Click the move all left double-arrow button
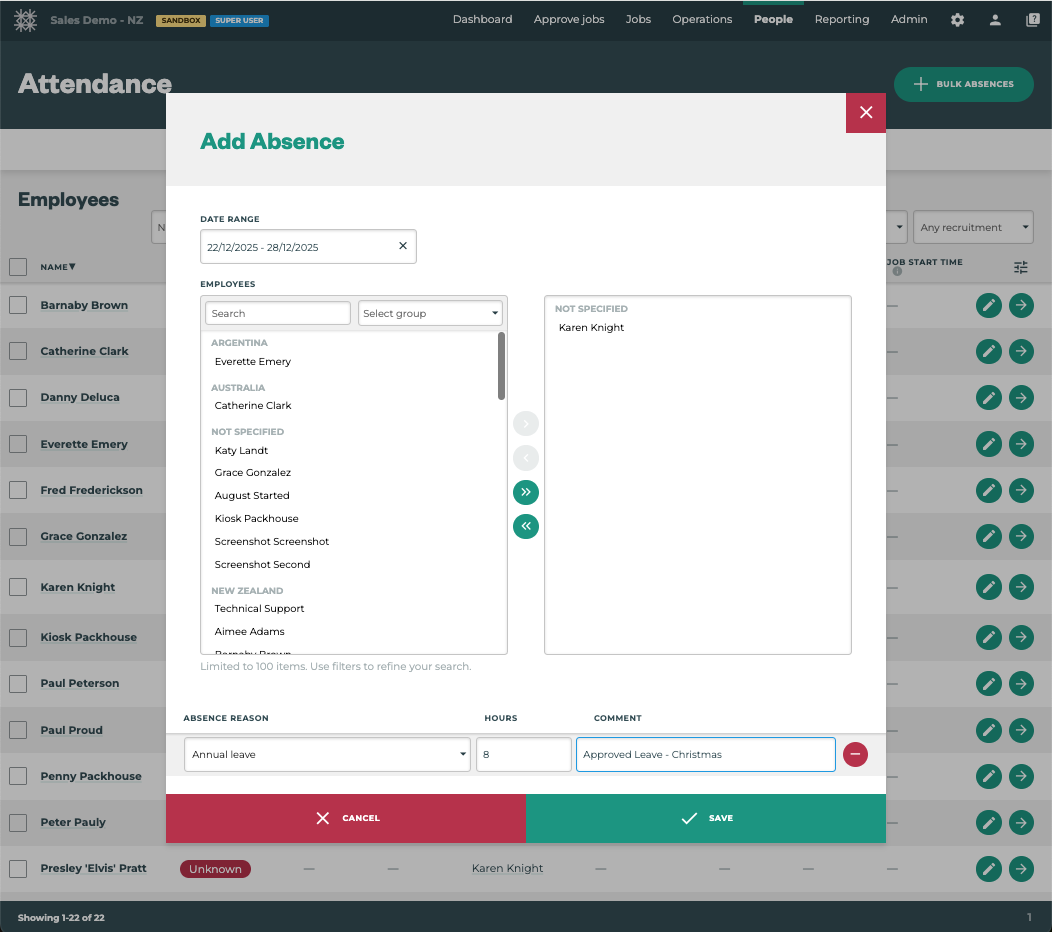1052x932 pixels. tap(526, 526)
